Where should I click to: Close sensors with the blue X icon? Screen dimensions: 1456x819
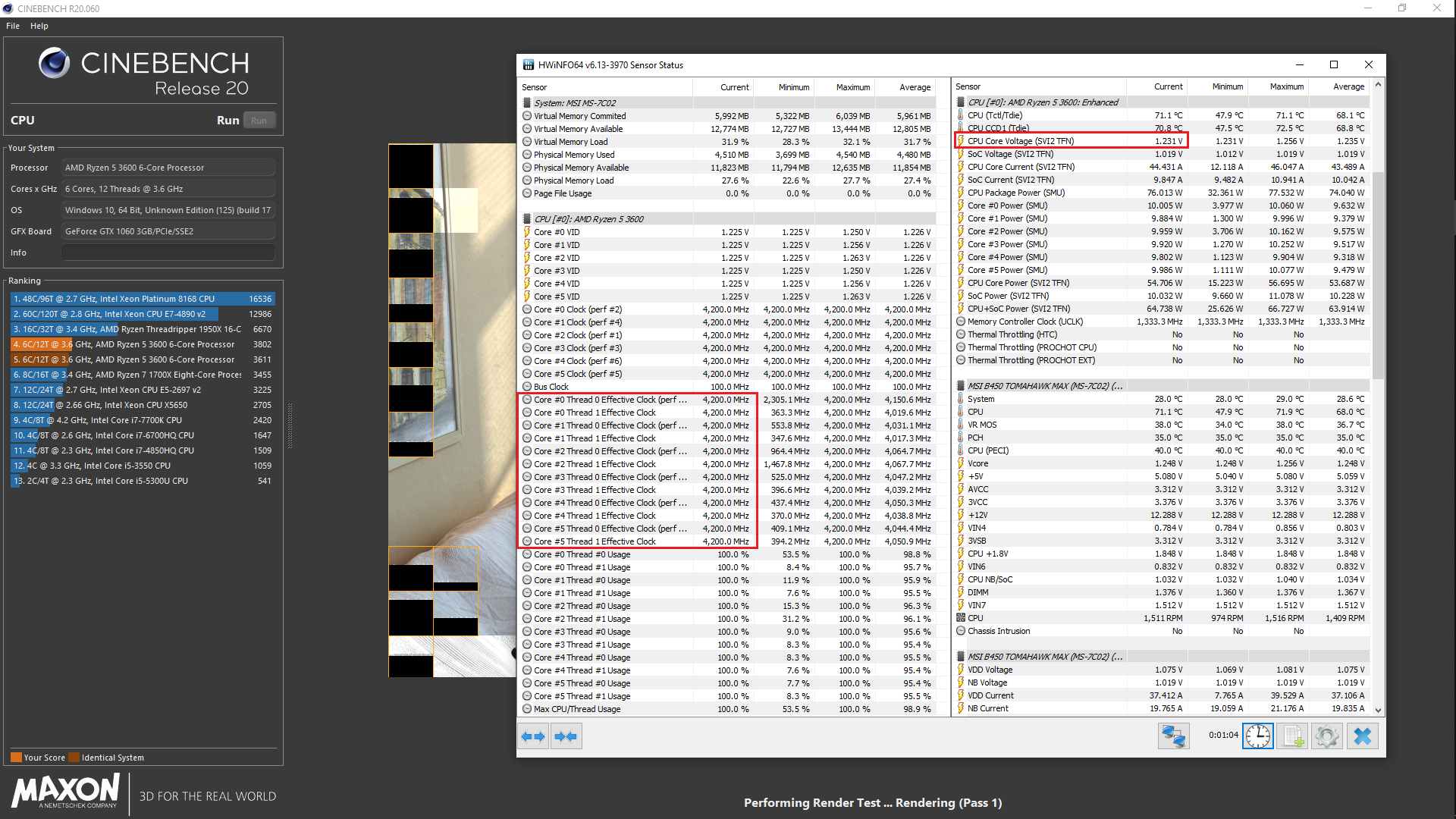(1363, 736)
